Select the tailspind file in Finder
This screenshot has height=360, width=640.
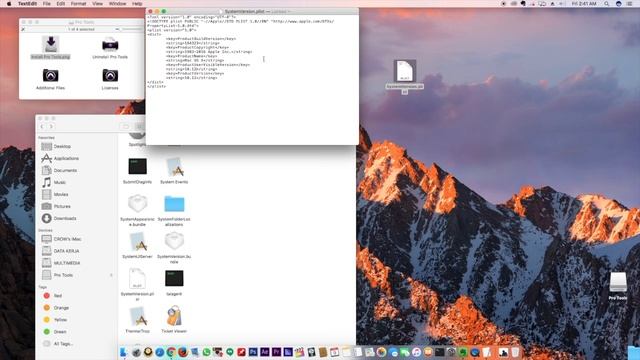click(x=174, y=278)
